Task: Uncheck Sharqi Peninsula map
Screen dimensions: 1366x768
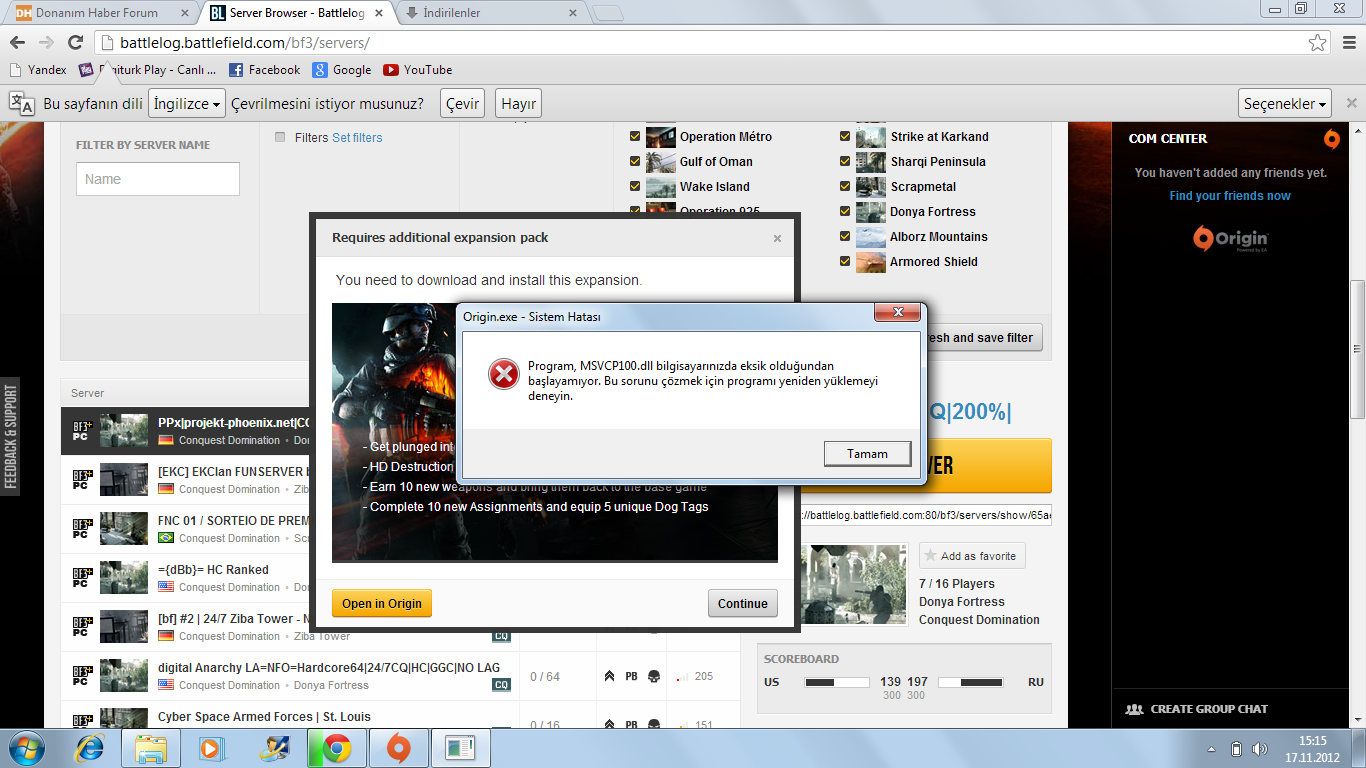Action: (846, 161)
